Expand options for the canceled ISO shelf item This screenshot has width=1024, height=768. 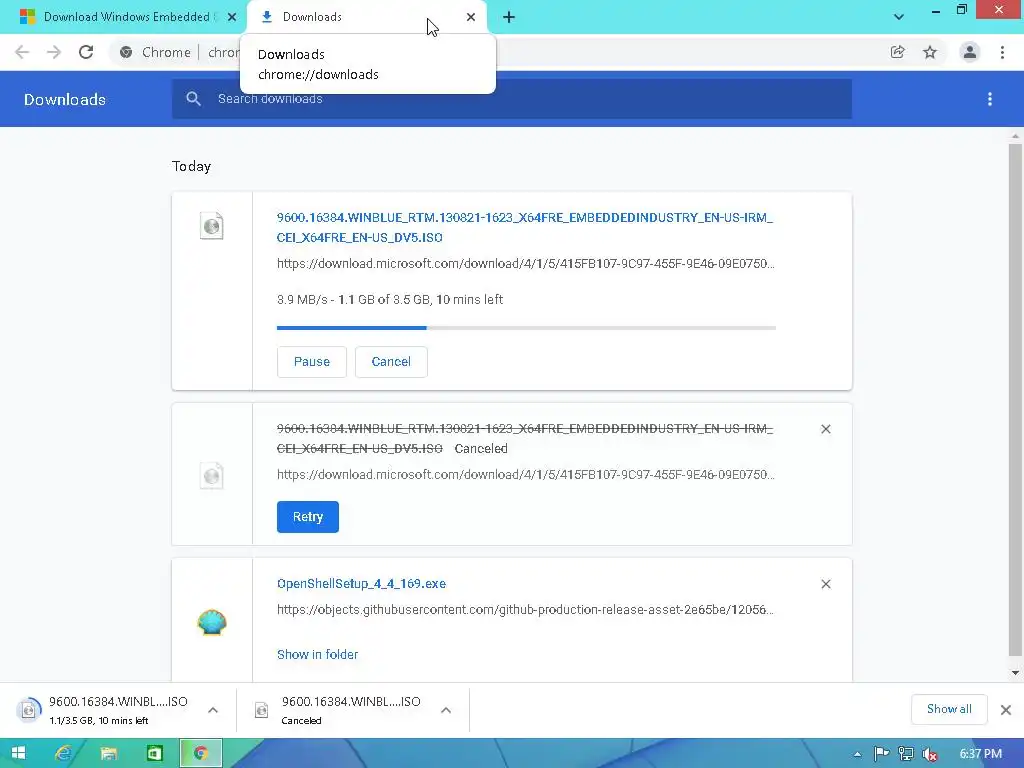(446, 710)
